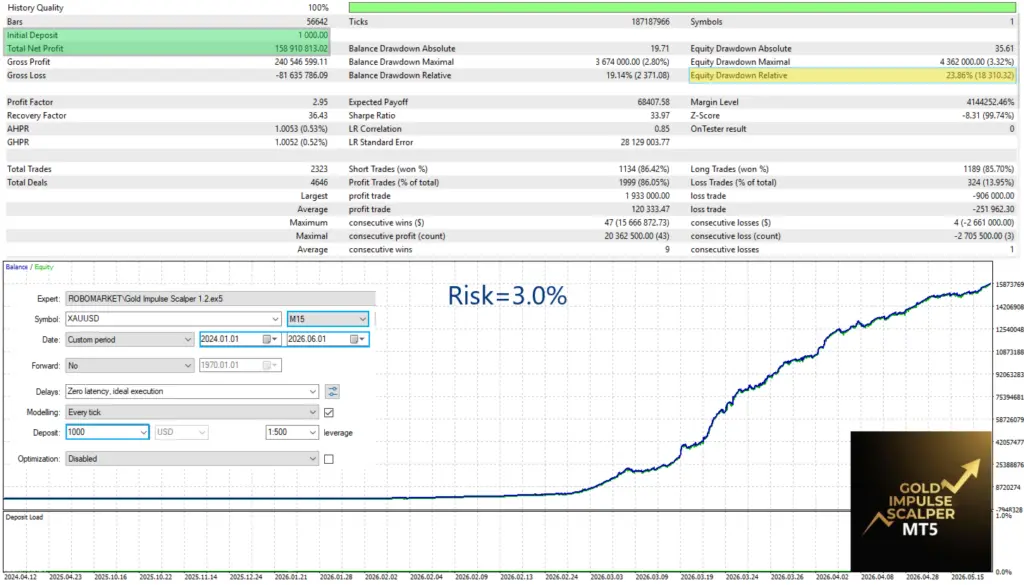This screenshot has width=1024, height=585.
Task: Click the Balance Drawdown Absolute label
Action: pos(402,49)
